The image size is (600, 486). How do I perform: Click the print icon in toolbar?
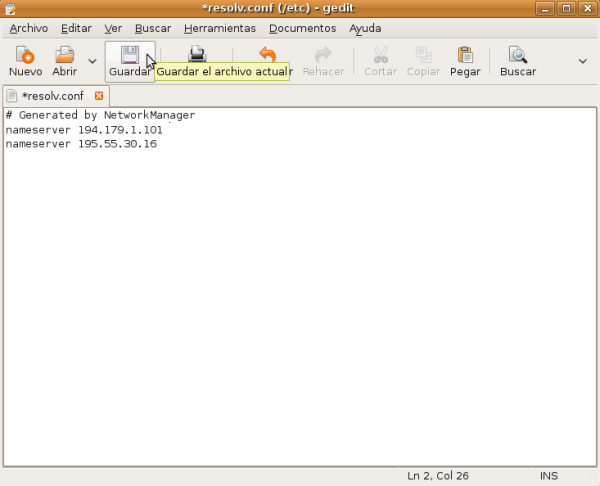[x=198, y=55]
